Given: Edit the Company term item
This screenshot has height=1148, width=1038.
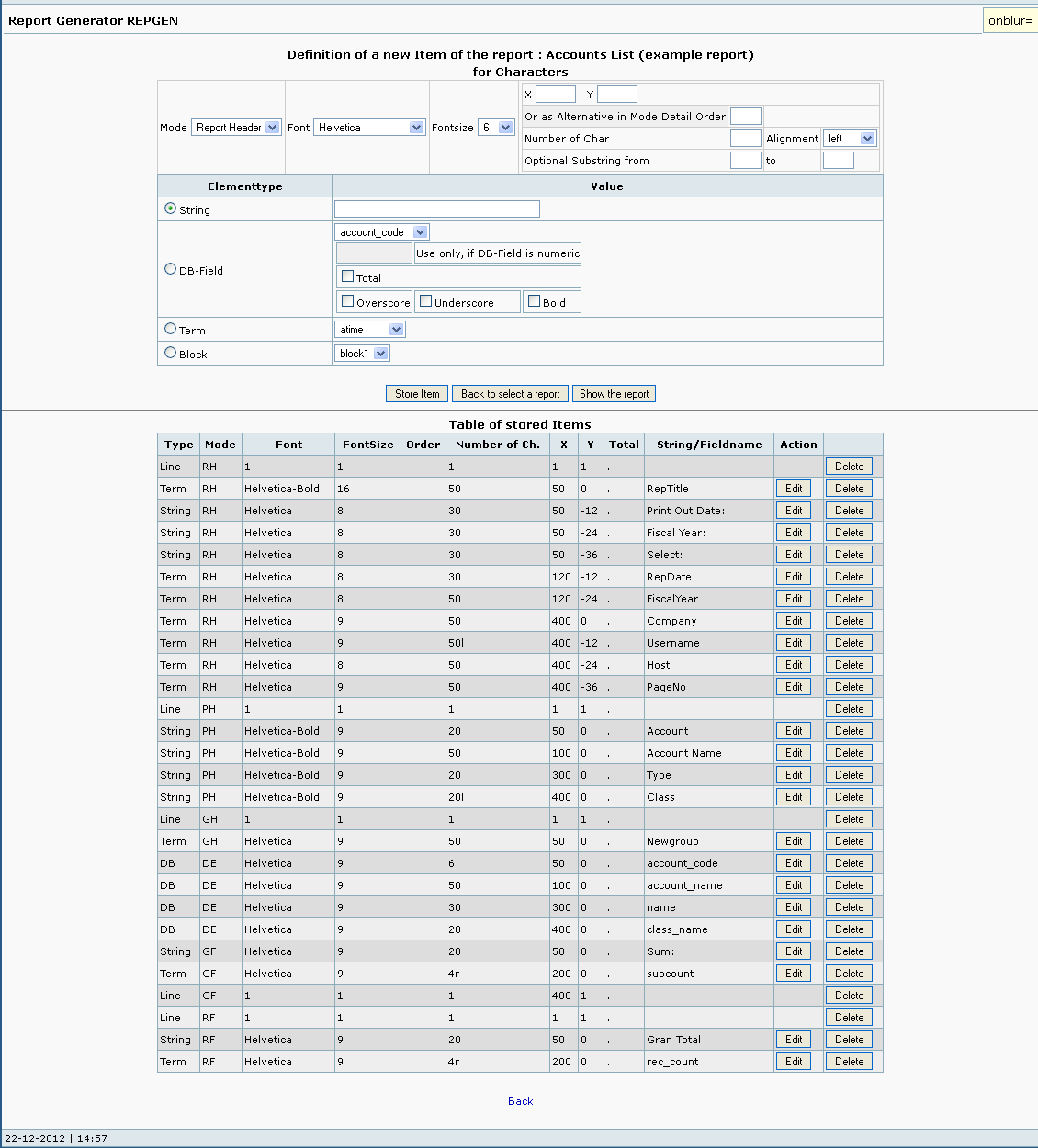Looking at the screenshot, I should (794, 621).
